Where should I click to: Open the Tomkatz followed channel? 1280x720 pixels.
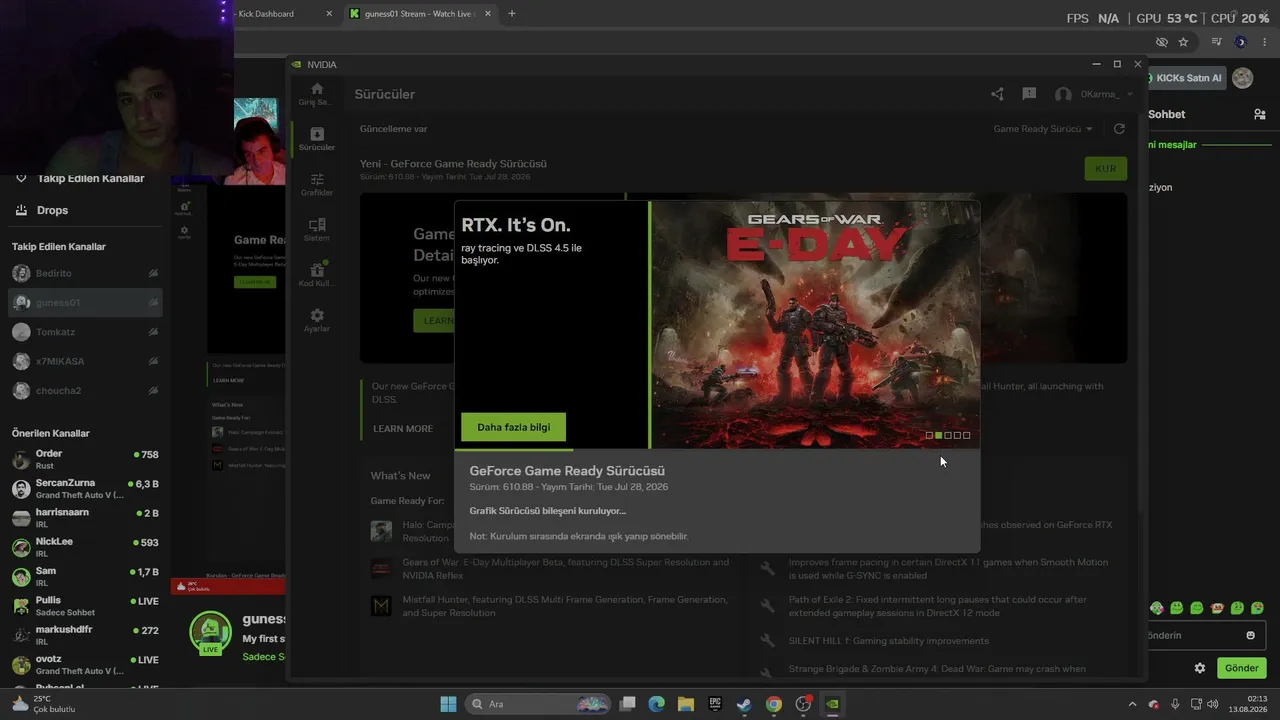tap(85, 332)
